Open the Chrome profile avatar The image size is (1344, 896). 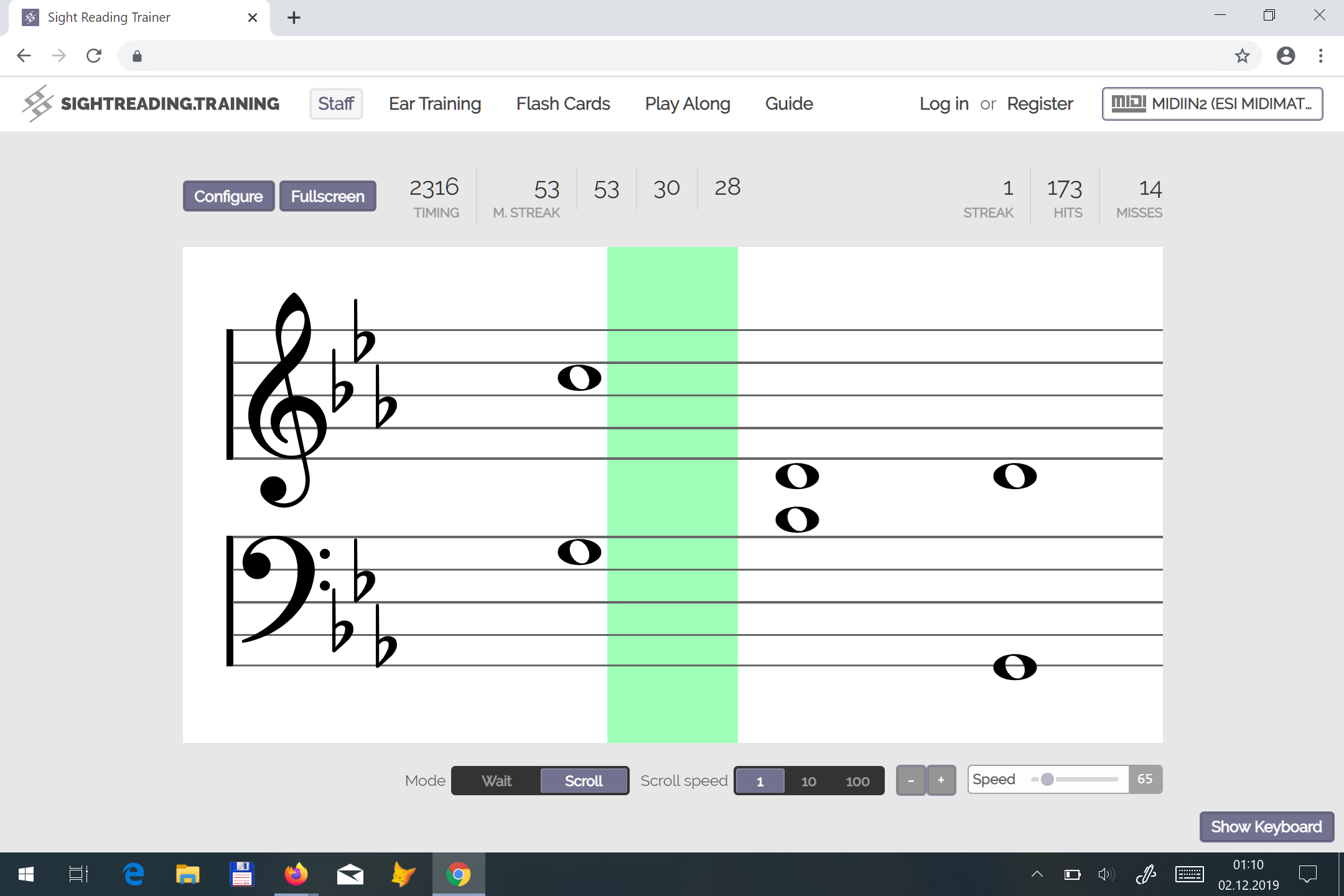(1286, 56)
